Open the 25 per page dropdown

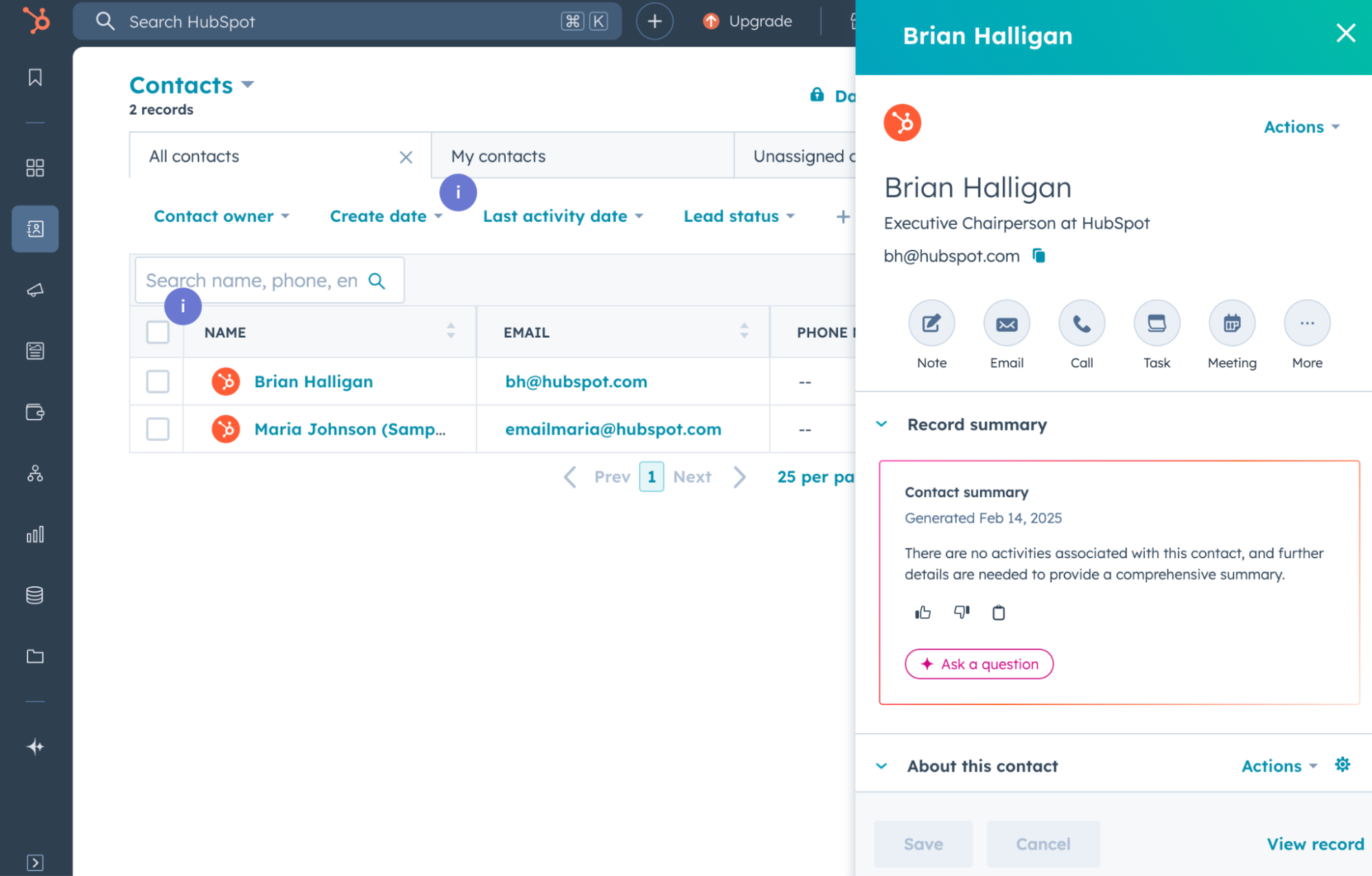pyautogui.click(x=815, y=476)
